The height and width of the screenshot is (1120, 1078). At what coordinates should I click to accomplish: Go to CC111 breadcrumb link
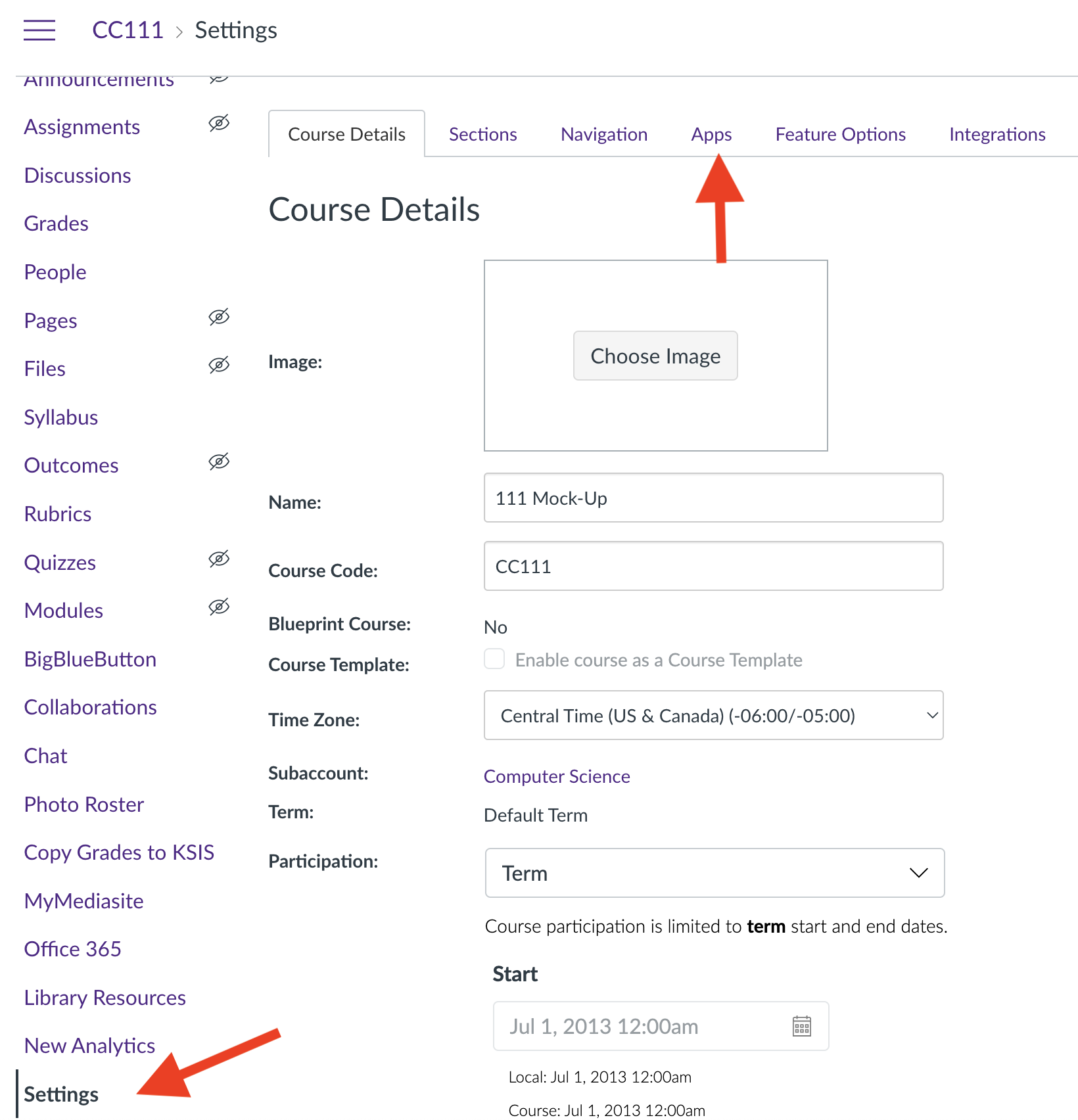click(x=128, y=30)
